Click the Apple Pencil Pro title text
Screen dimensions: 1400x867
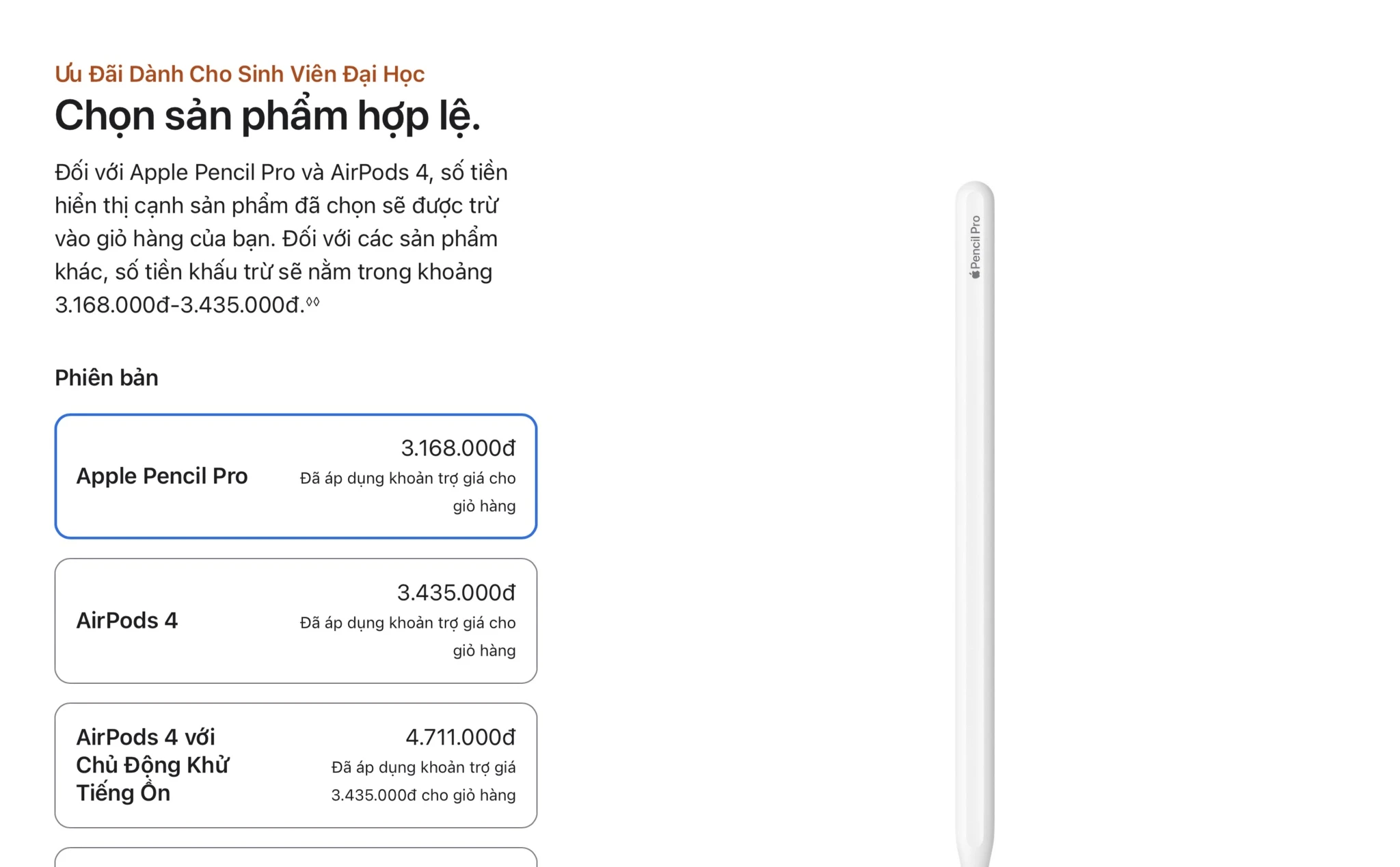162,476
